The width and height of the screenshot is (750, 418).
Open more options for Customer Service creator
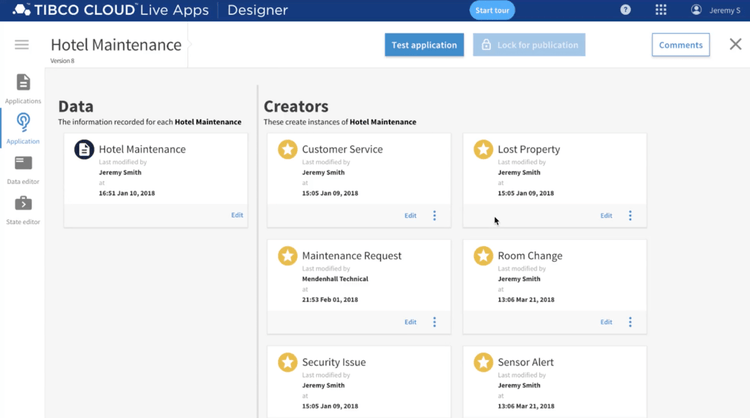(x=434, y=216)
